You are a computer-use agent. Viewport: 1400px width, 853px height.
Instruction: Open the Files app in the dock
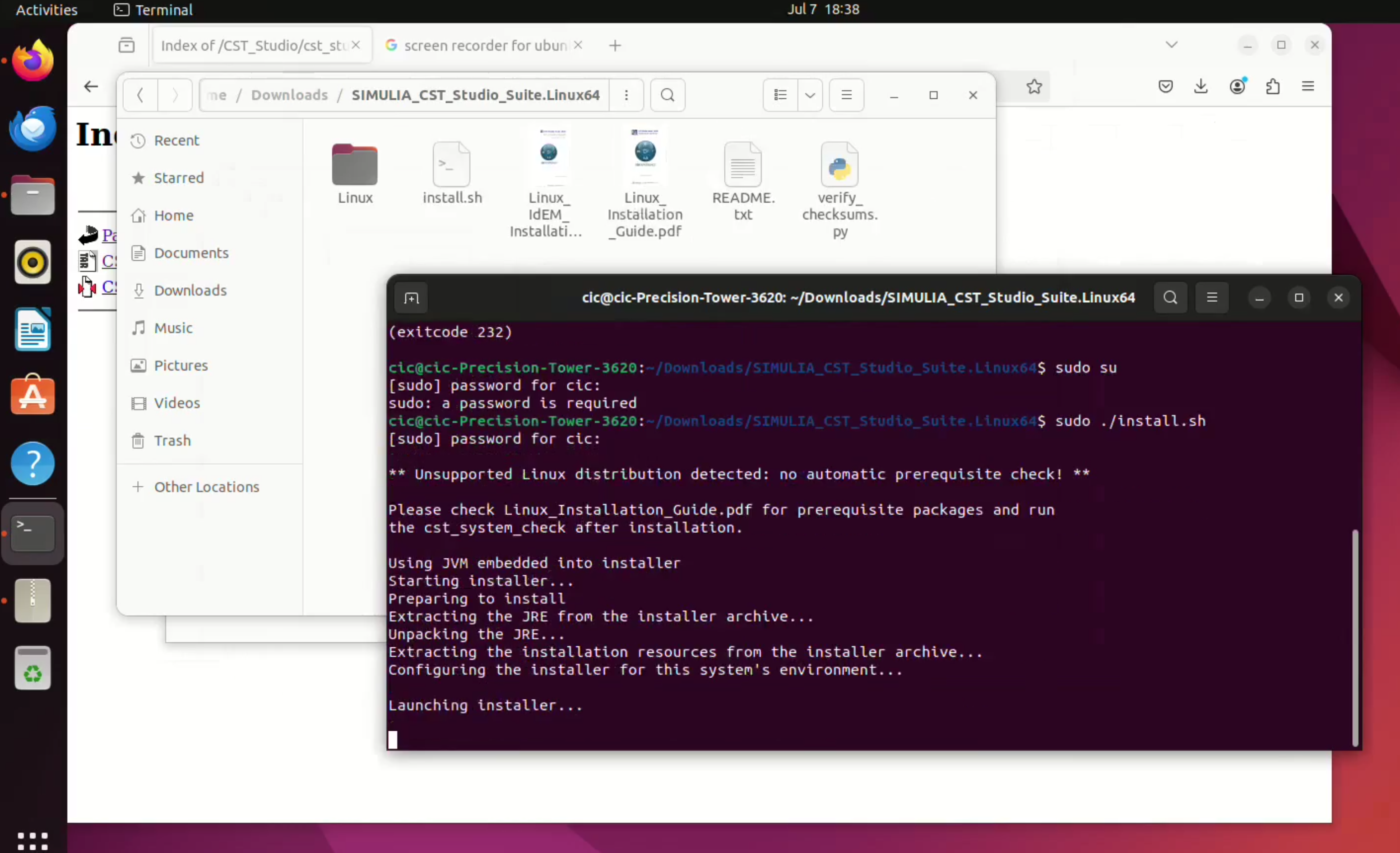(32, 195)
